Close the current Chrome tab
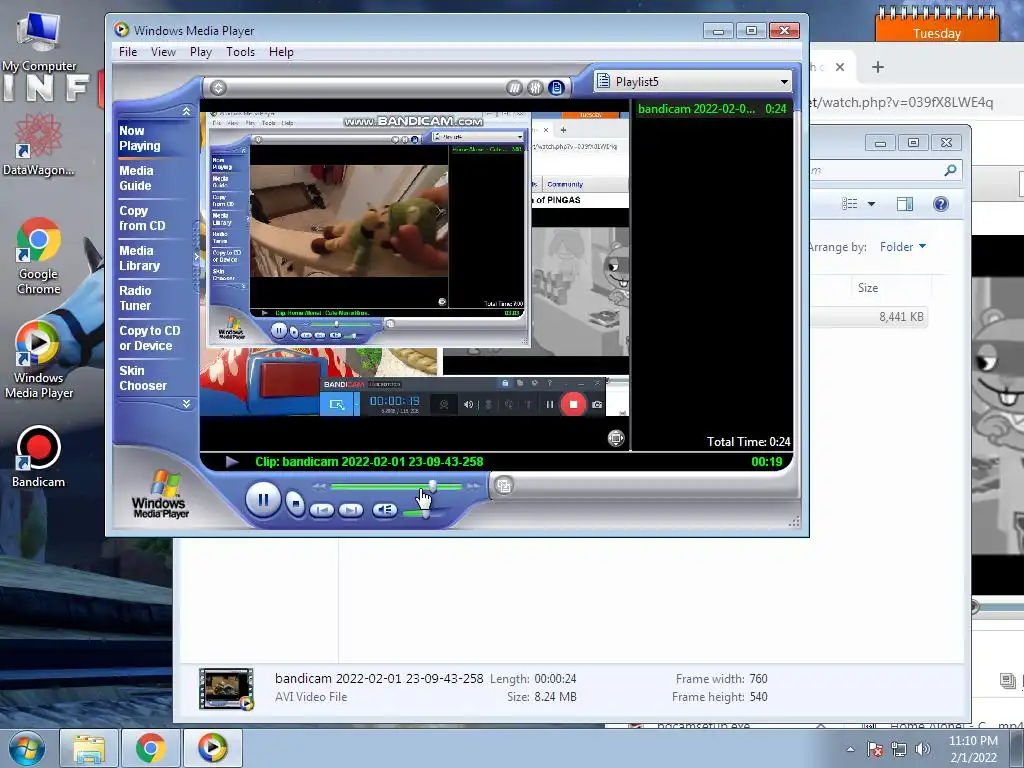The image size is (1024, 768). (840, 67)
